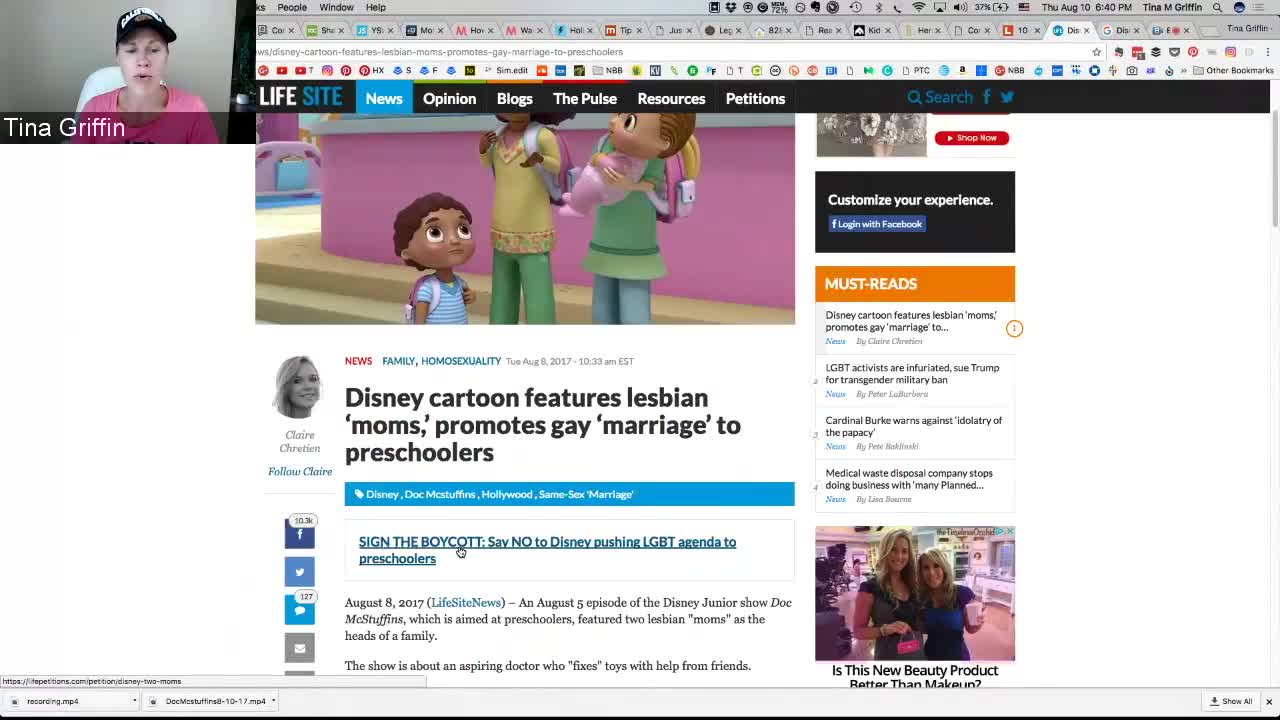Open PTC bookmark
The height and width of the screenshot is (720, 1280).
914,70
